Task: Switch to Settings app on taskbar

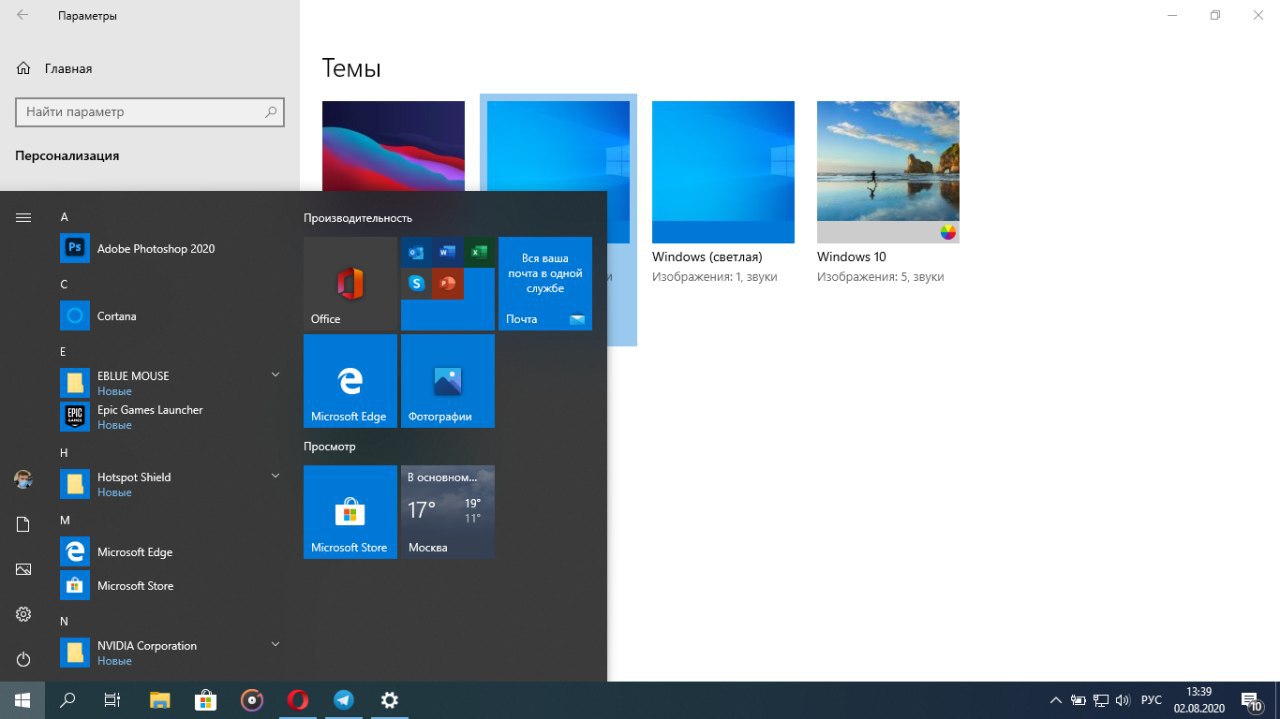Action: pyautogui.click(x=389, y=700)
